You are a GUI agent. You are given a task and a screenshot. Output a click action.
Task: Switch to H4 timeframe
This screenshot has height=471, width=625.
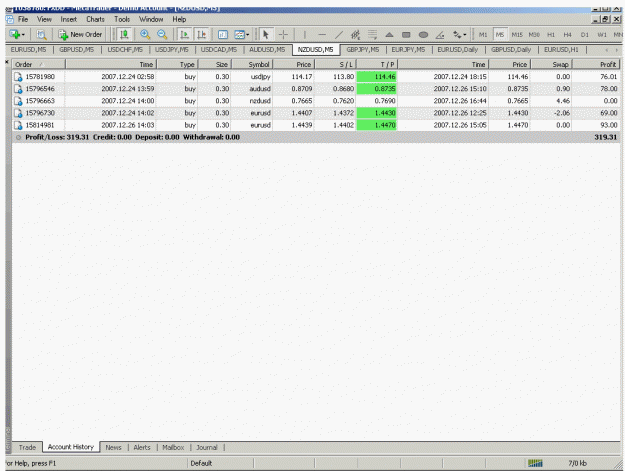568,35
